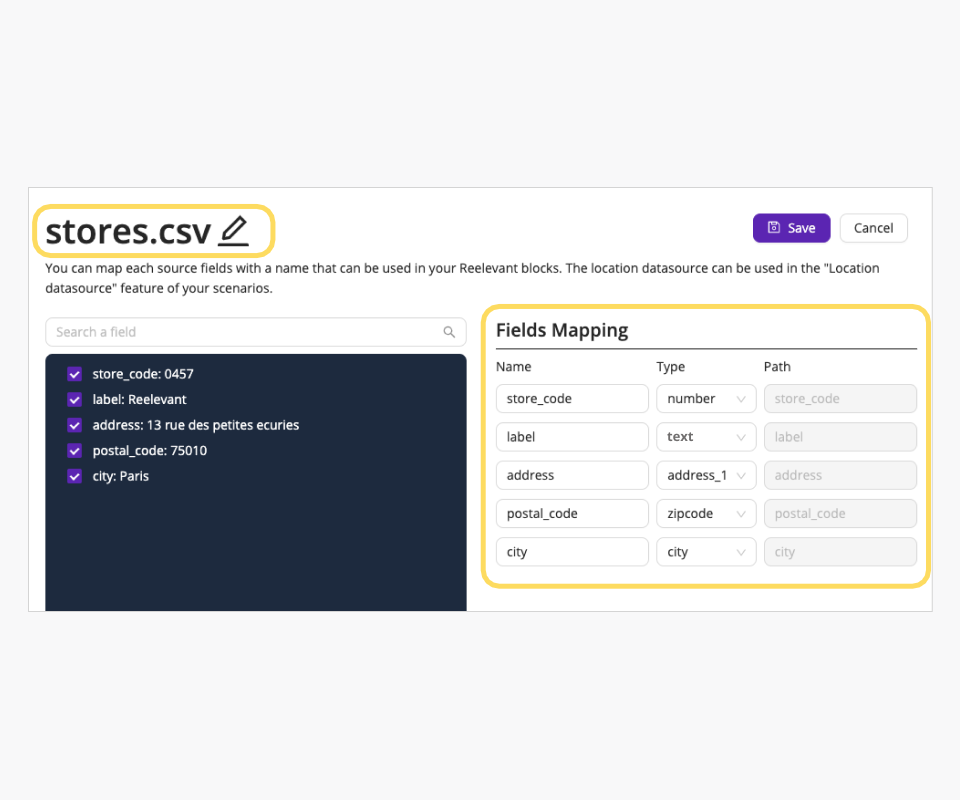Image resolution: width=960 pixels, height=800 pixels.
Task: Edit the city name field
Action: (572, 551)
